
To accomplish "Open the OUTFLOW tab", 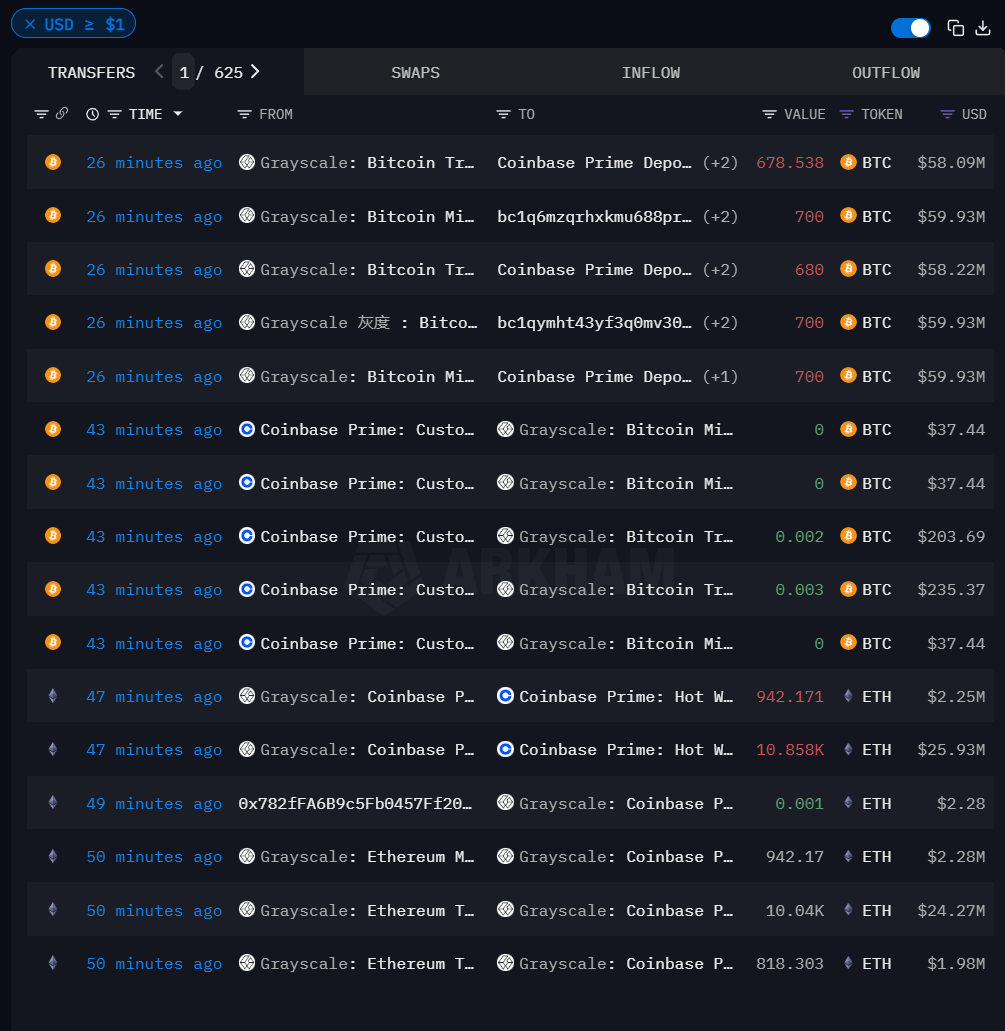I will point(885,72).
